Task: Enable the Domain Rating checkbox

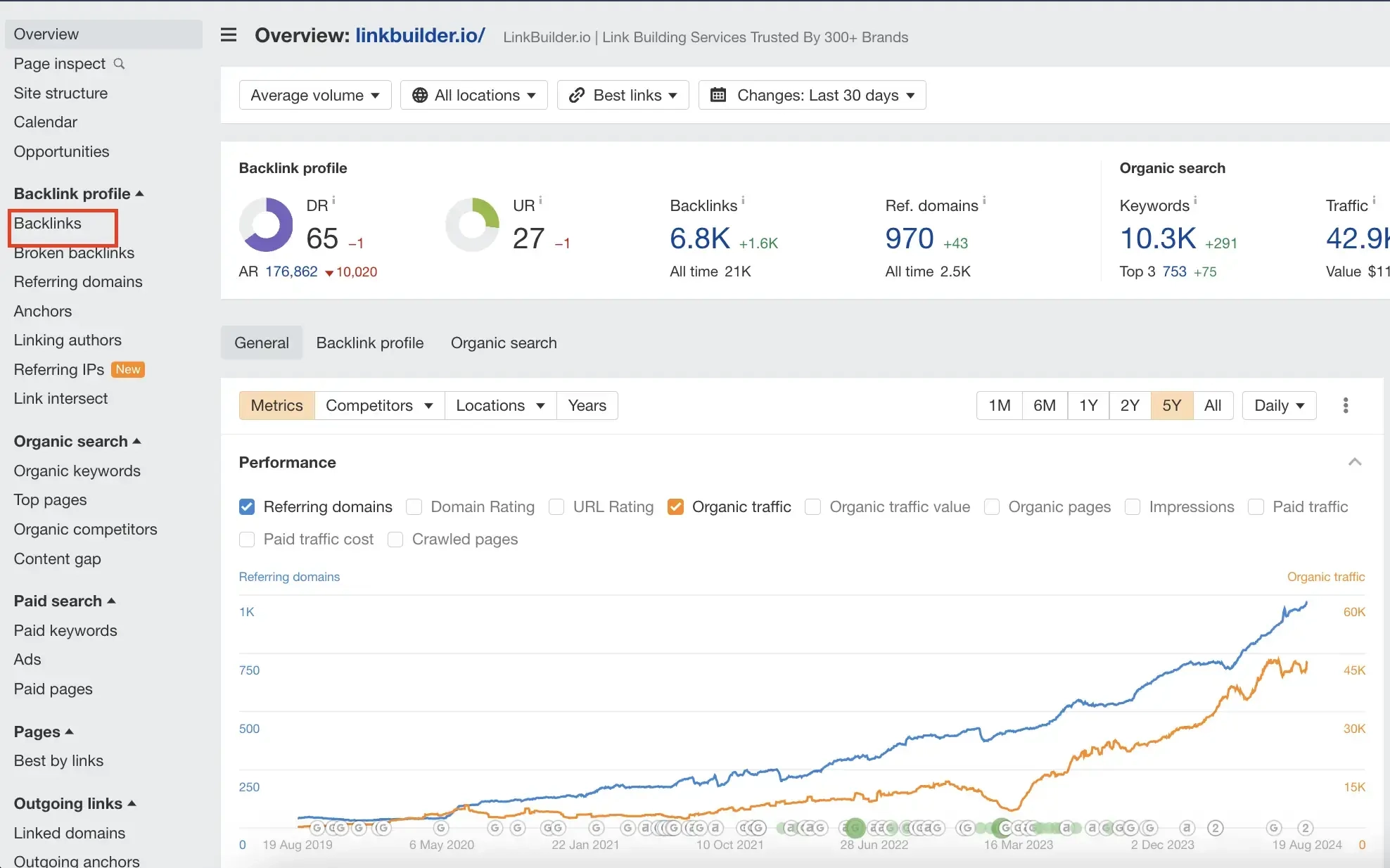Action: (414, 506)
